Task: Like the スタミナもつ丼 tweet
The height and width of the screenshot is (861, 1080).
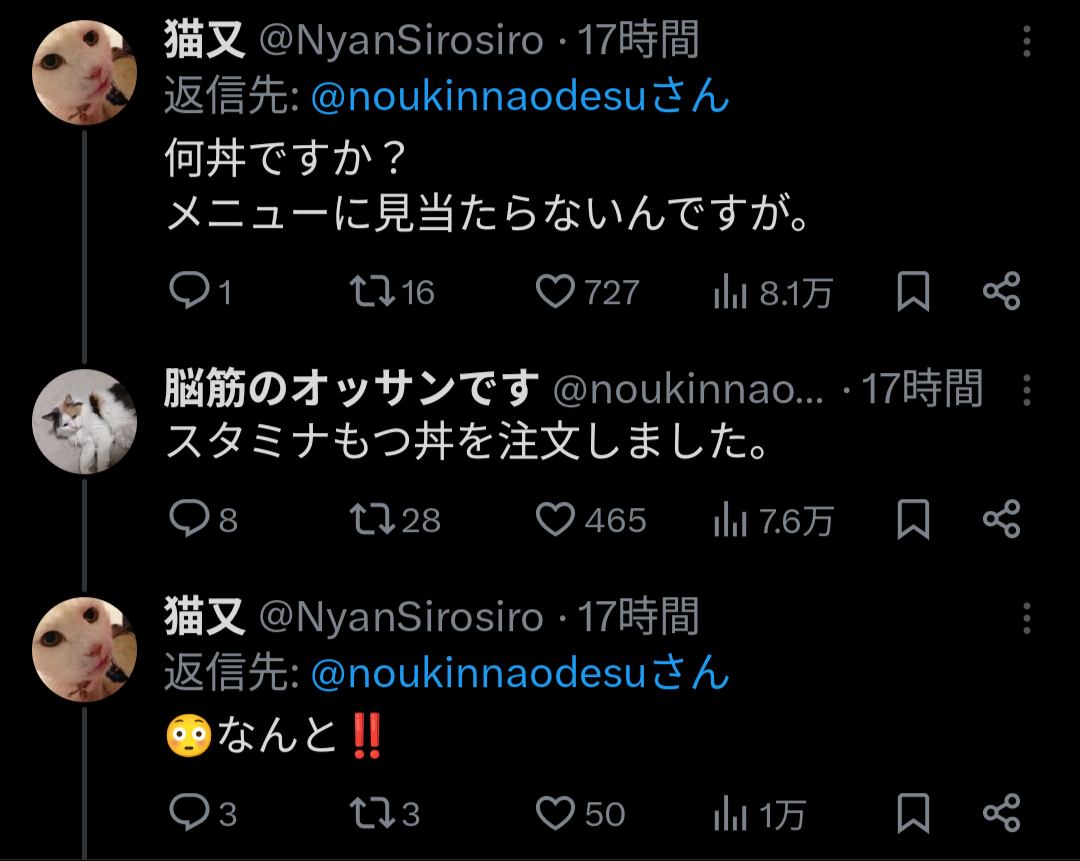Action: (x=555, y=520)
